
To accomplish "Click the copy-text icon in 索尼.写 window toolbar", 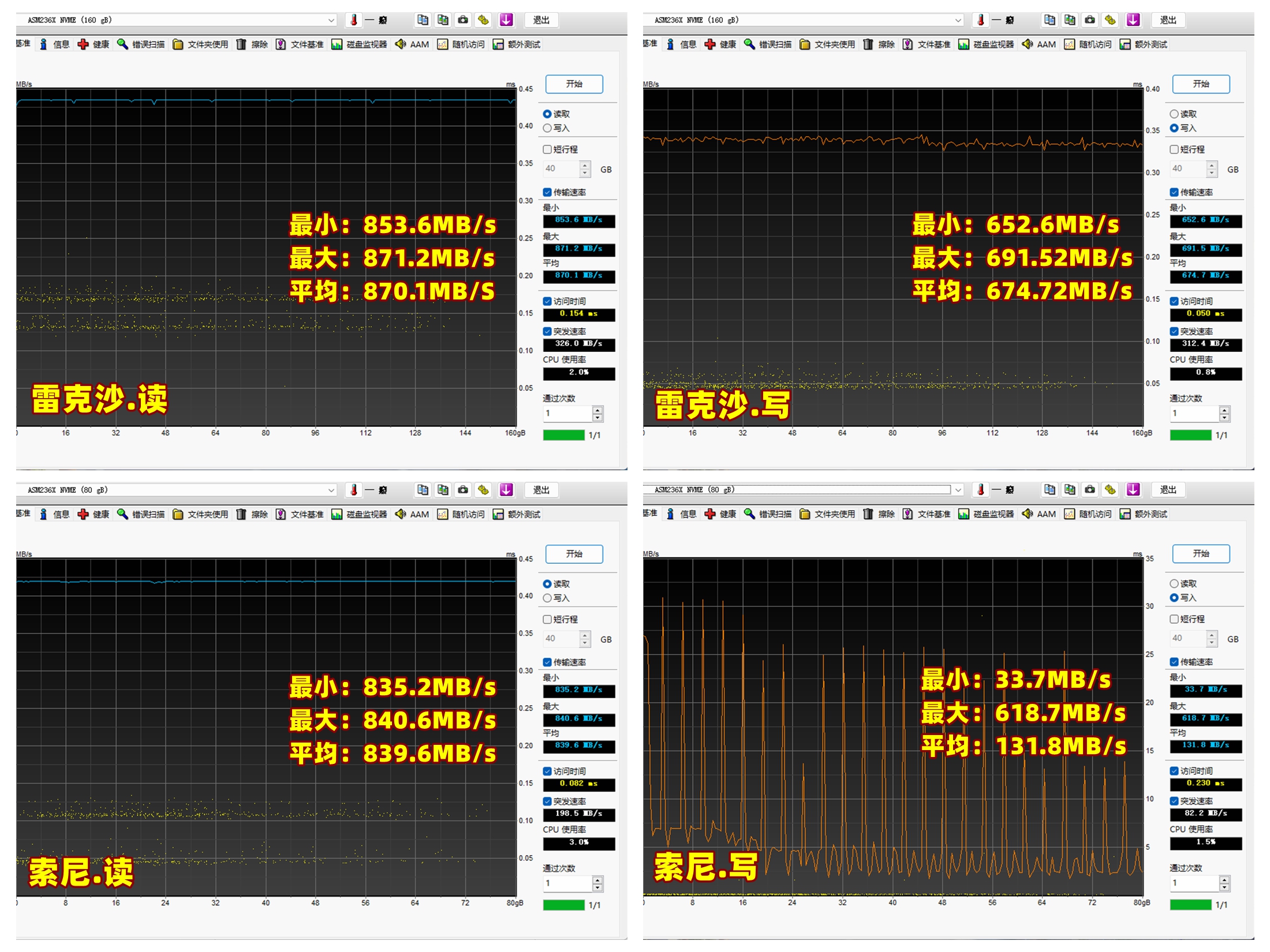I will point(1049,490).
